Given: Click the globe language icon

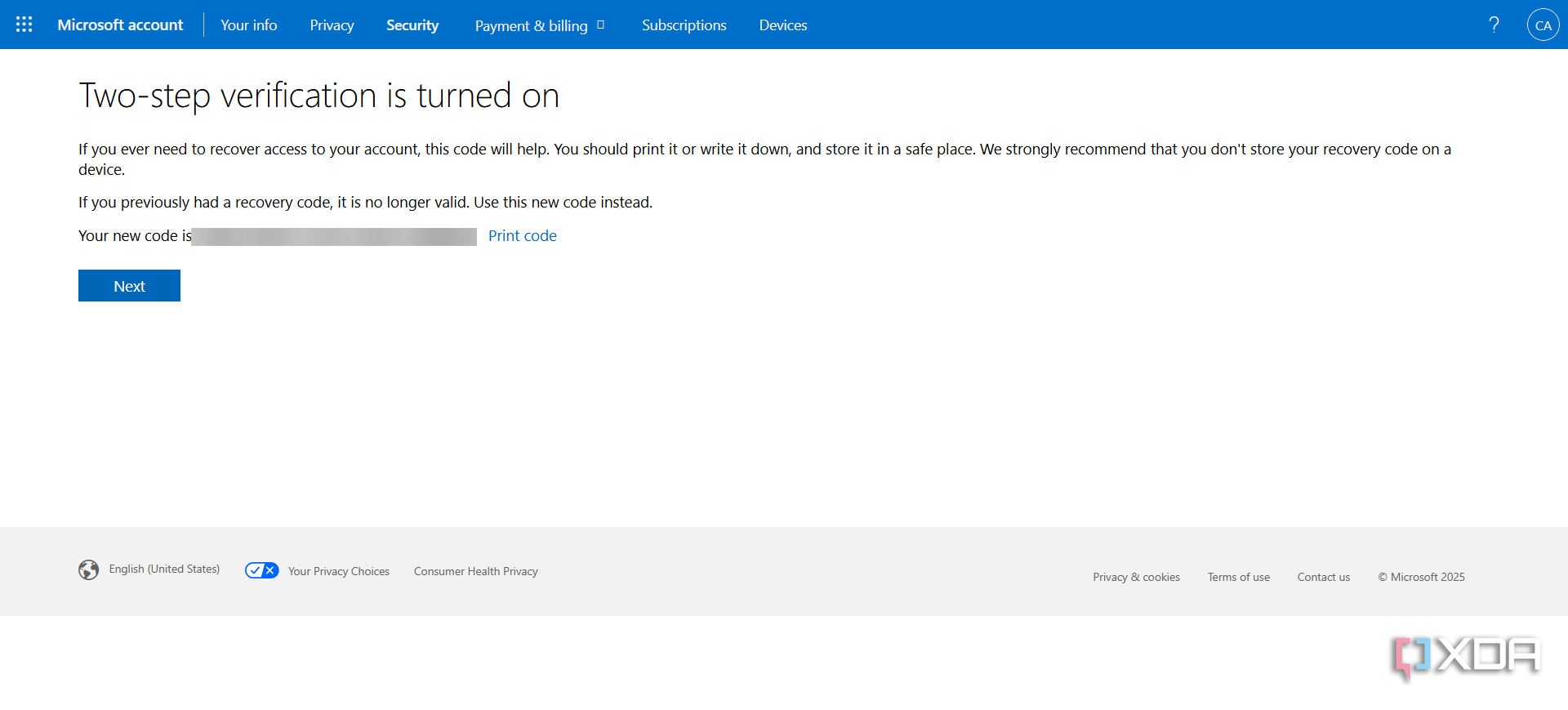Looking at the screenshot, I should (88, 569).
